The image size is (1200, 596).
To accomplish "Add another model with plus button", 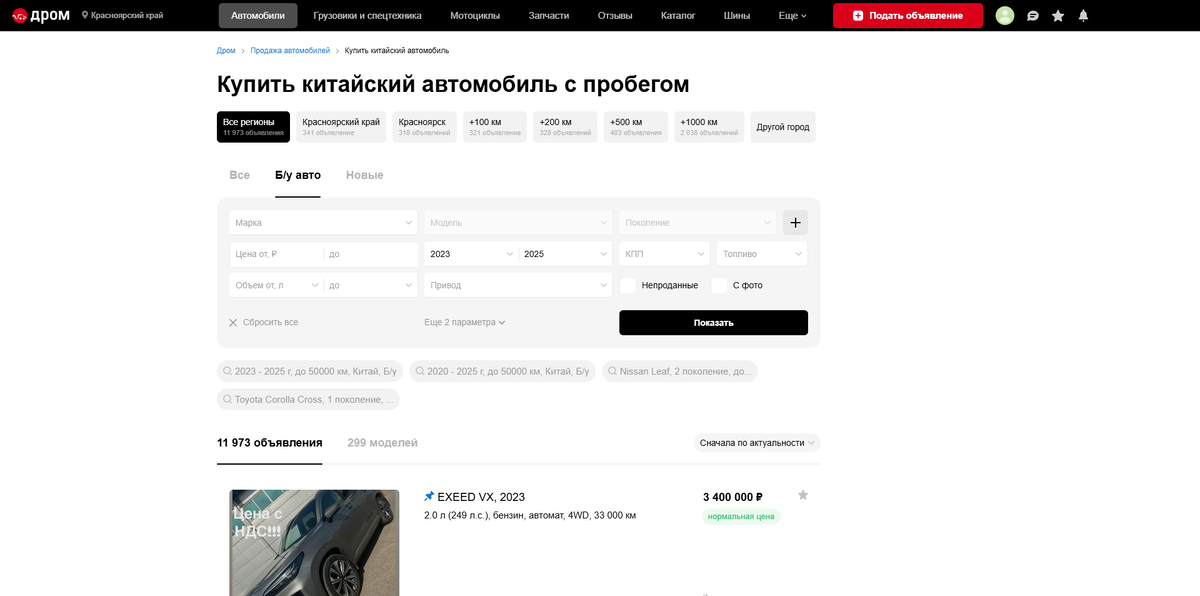I will pos(795,222).
